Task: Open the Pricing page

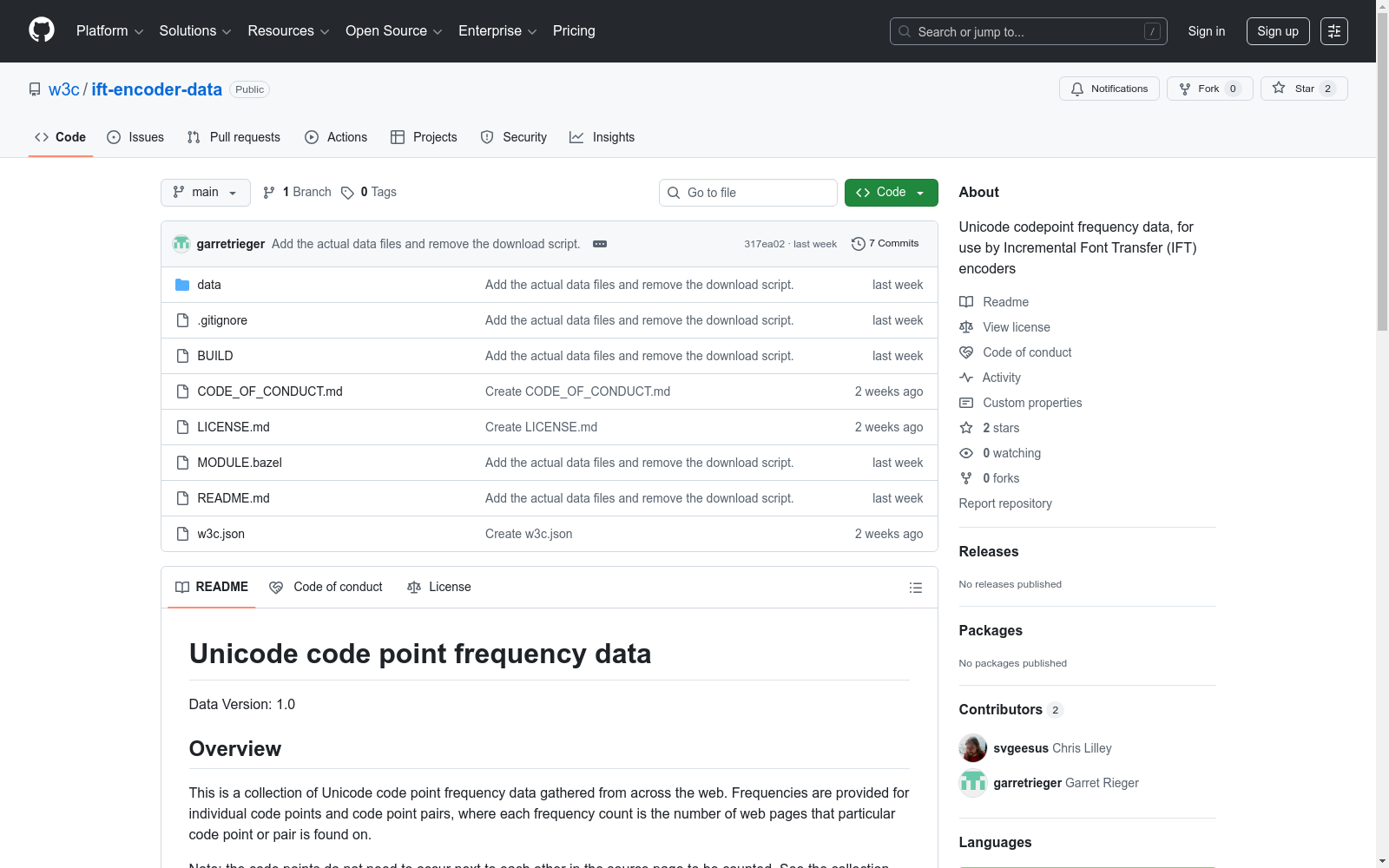Action: (x=574, y=31)
